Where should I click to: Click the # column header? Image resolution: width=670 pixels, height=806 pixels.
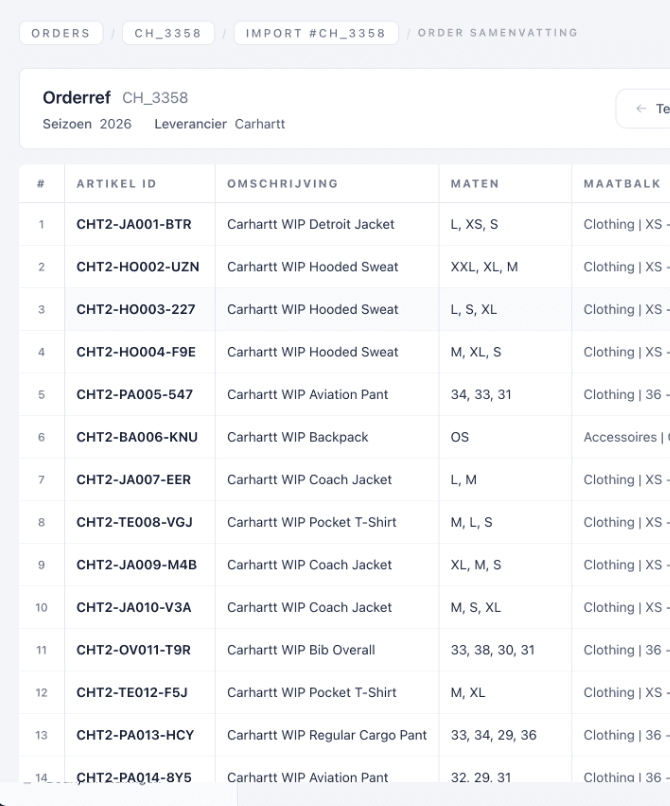click(41, 184)
